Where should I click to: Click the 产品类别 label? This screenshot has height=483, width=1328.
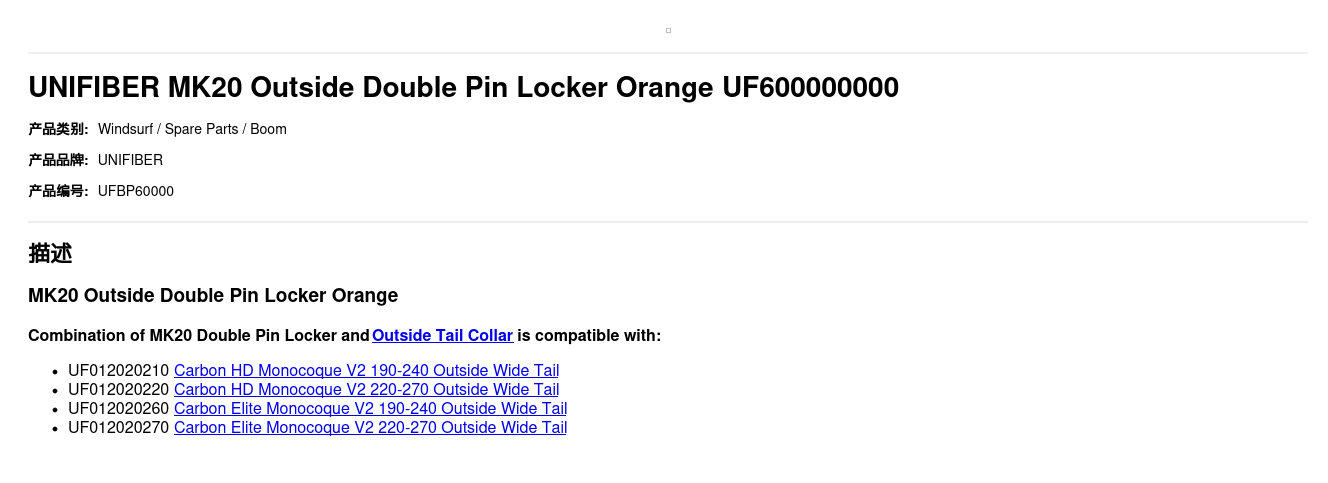pyautogui.click(x=58, y=129)
